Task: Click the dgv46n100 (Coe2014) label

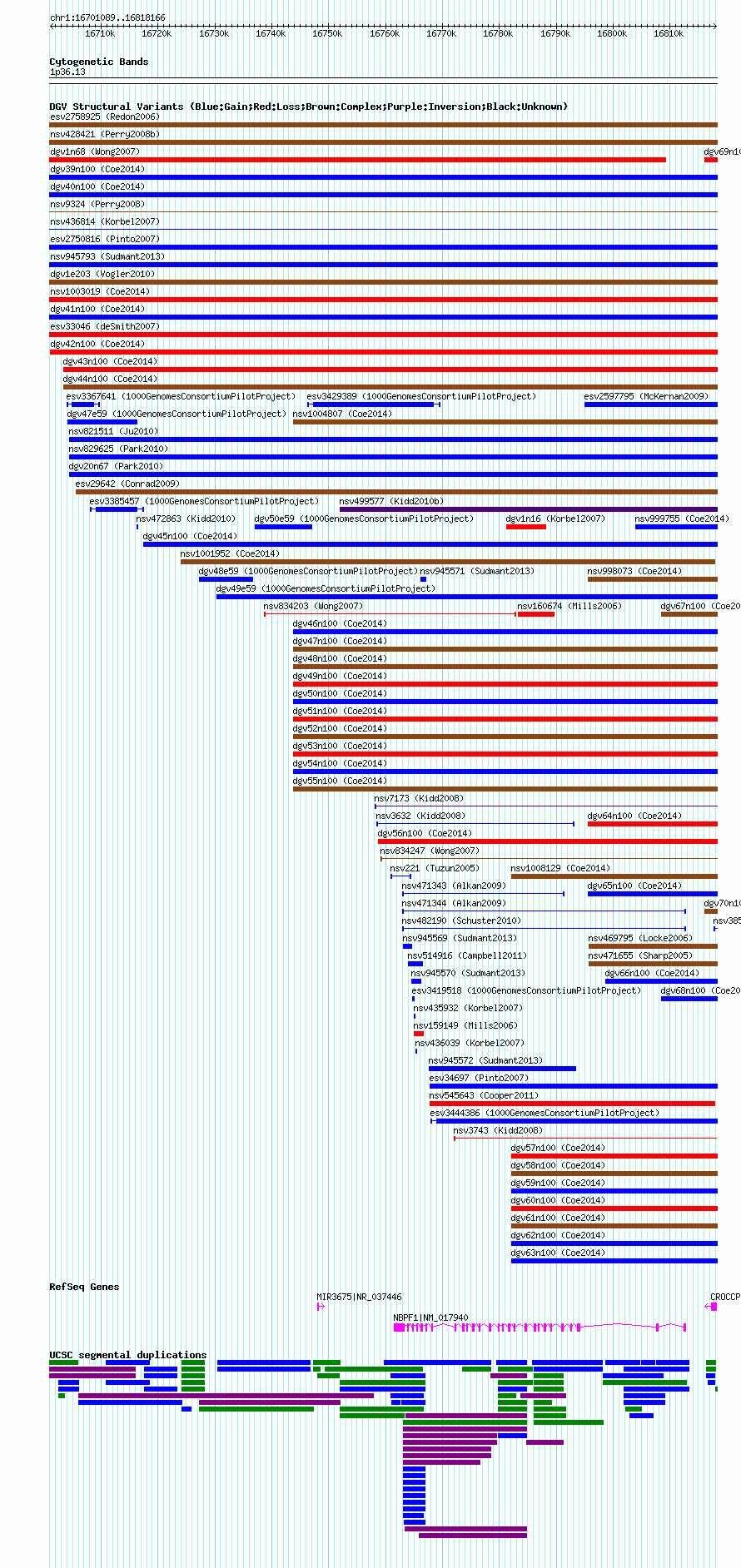Action: tap(340, 623)
